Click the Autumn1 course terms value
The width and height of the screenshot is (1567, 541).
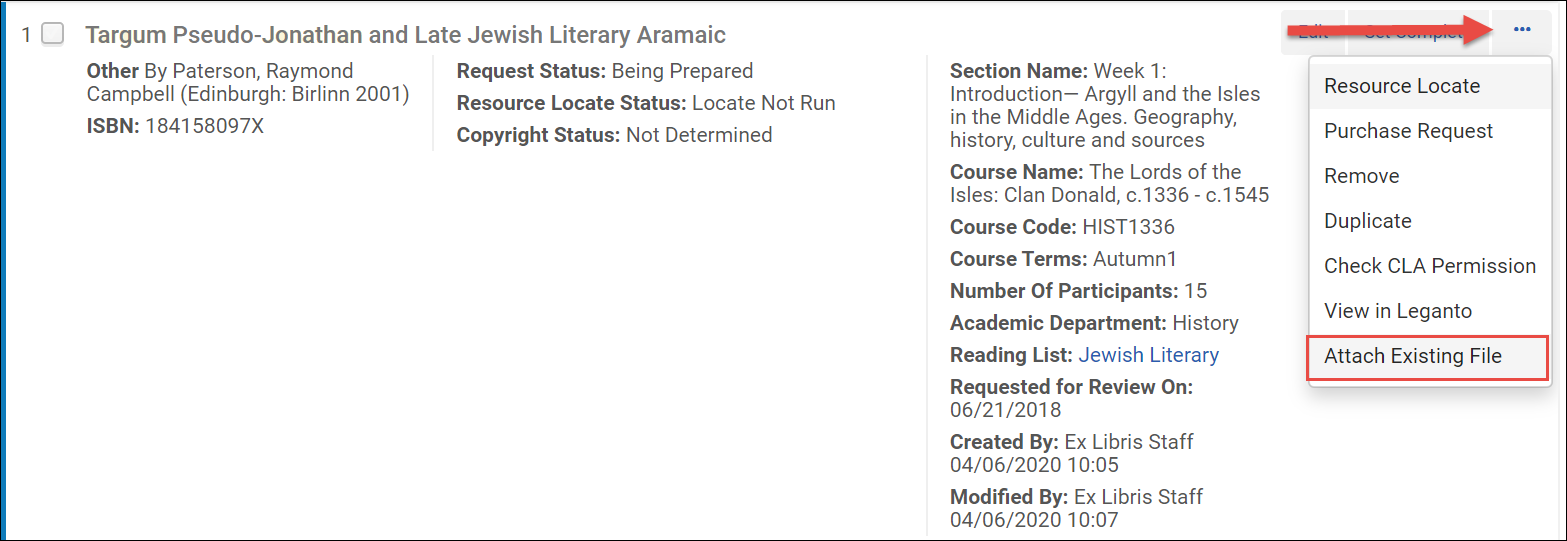tap(1135, 259)
